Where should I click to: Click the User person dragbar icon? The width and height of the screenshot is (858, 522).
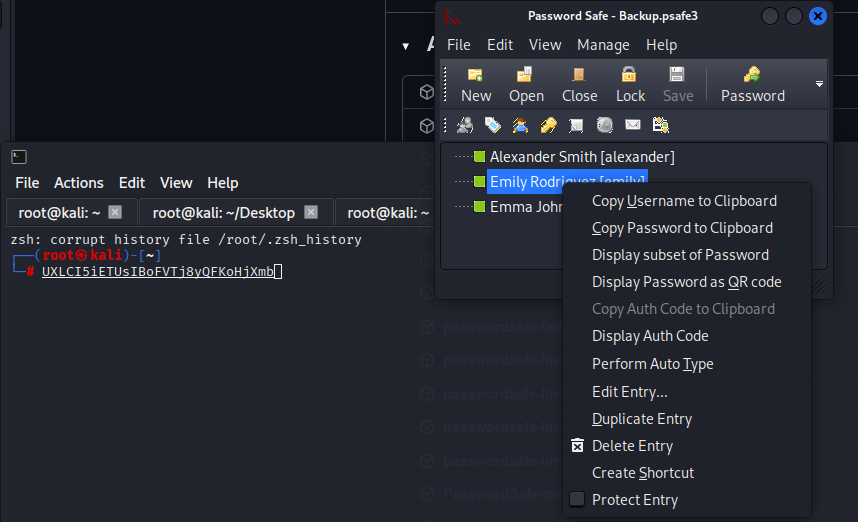coord(520,125)
